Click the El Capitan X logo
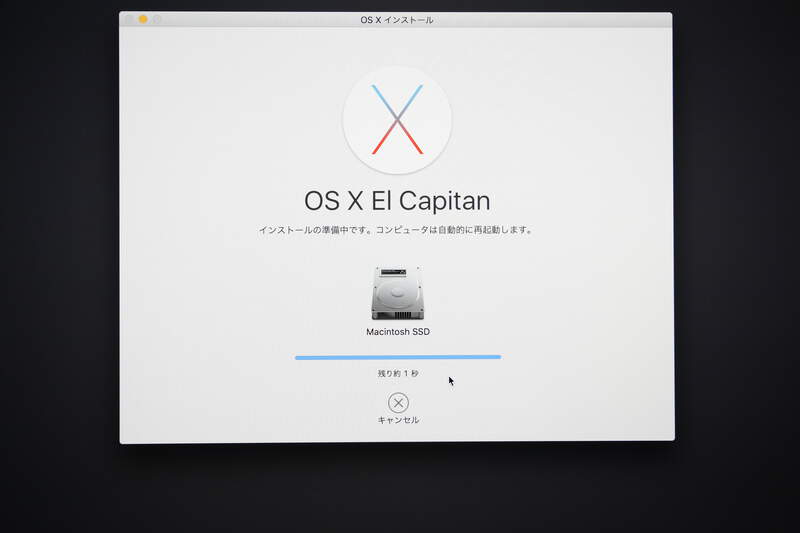Viewport: 800px width, 533px height. pyautogui.click(x=397, y=120)
